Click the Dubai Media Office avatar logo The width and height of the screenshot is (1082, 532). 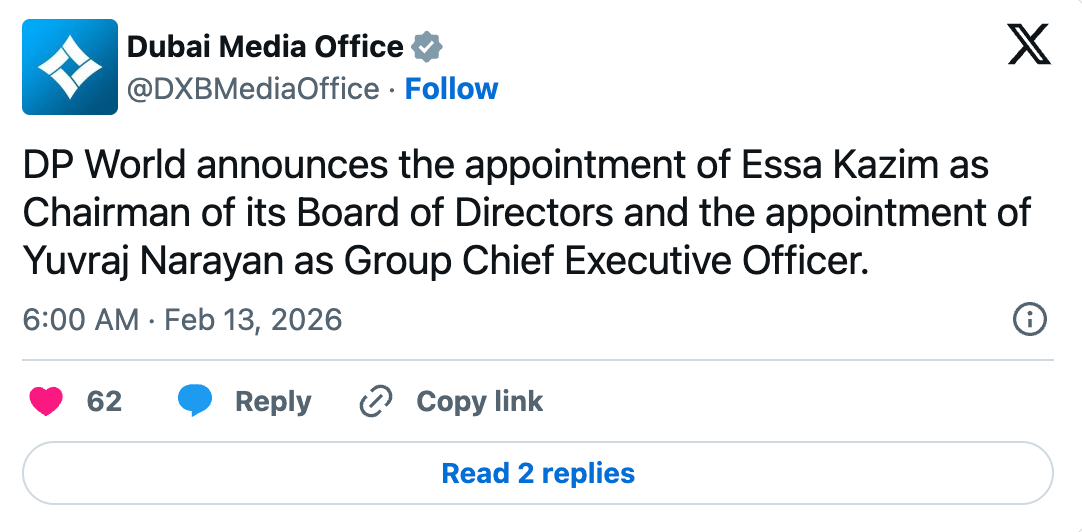pyautogui.click(x=70, y=67)
